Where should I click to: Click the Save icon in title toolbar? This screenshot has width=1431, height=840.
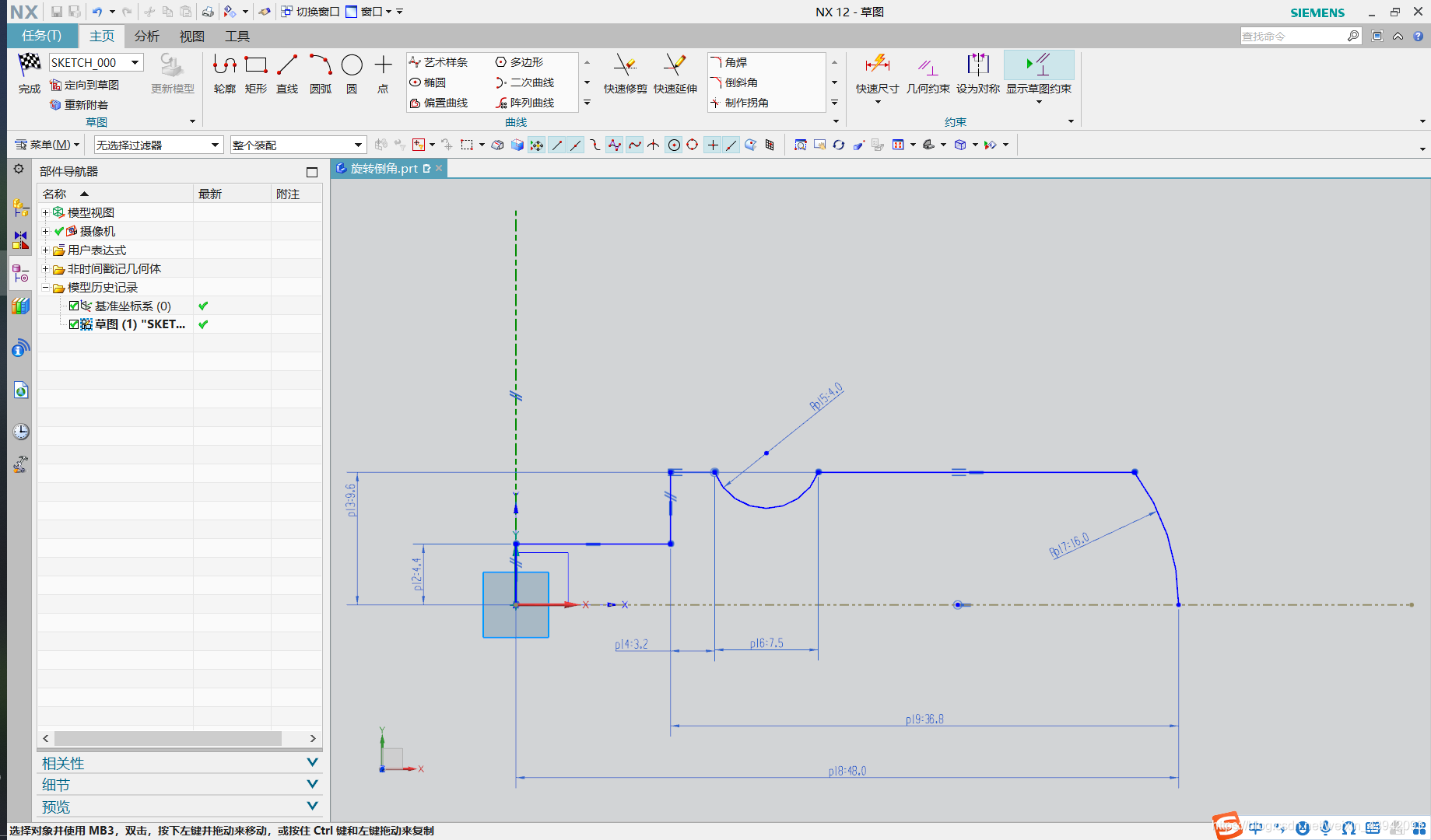point(57,12)
